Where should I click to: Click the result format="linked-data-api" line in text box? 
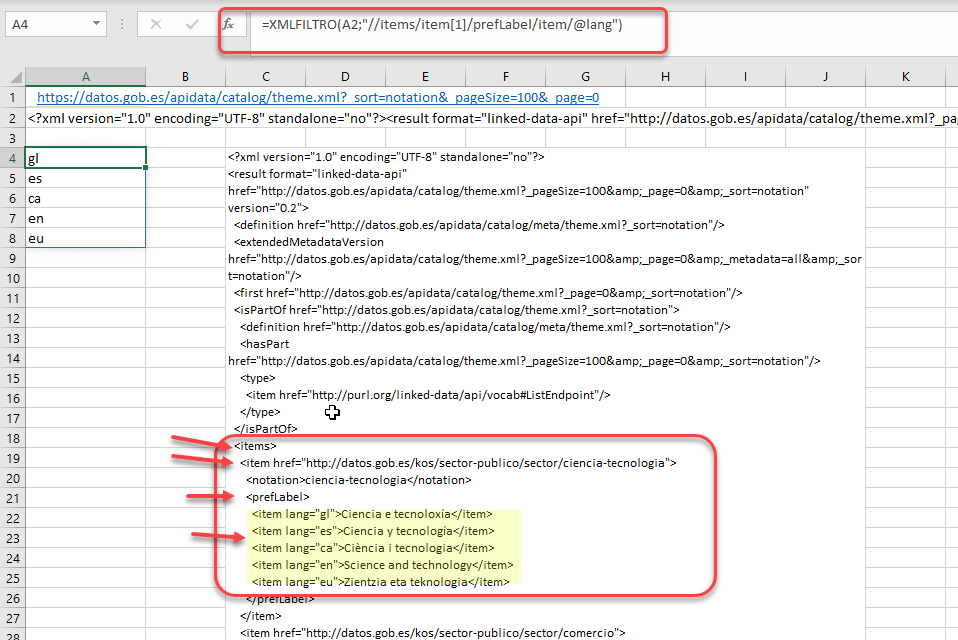(318, 174)
